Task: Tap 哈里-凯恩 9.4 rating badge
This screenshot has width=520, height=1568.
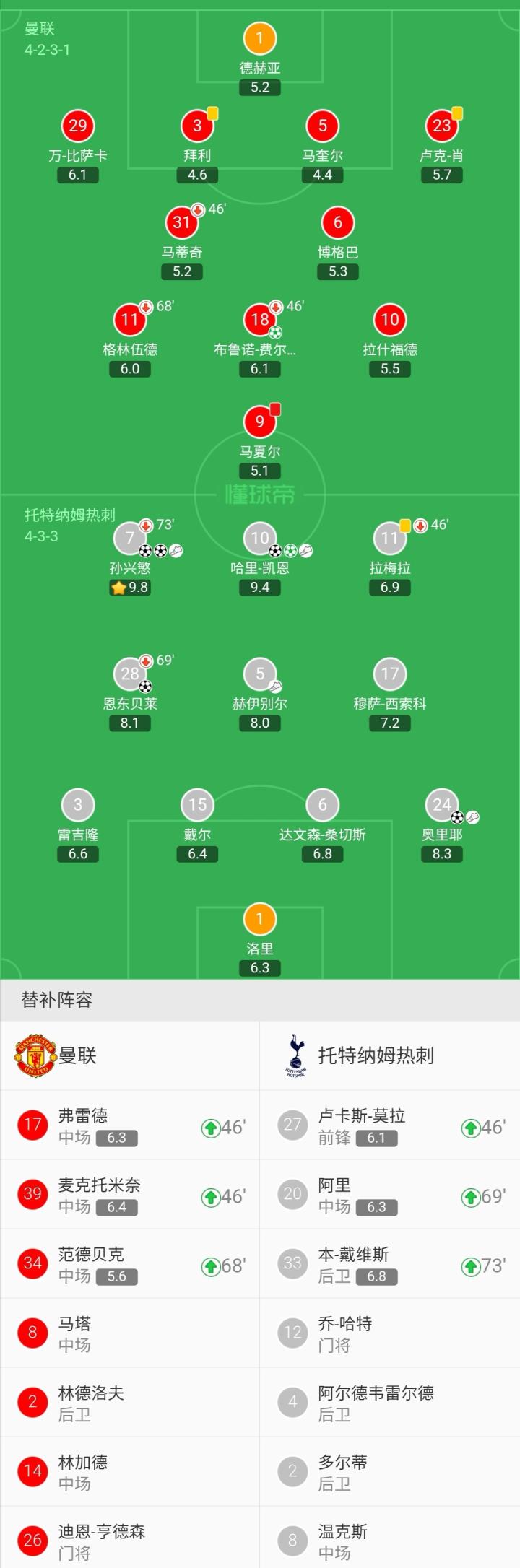Action: 260,588
